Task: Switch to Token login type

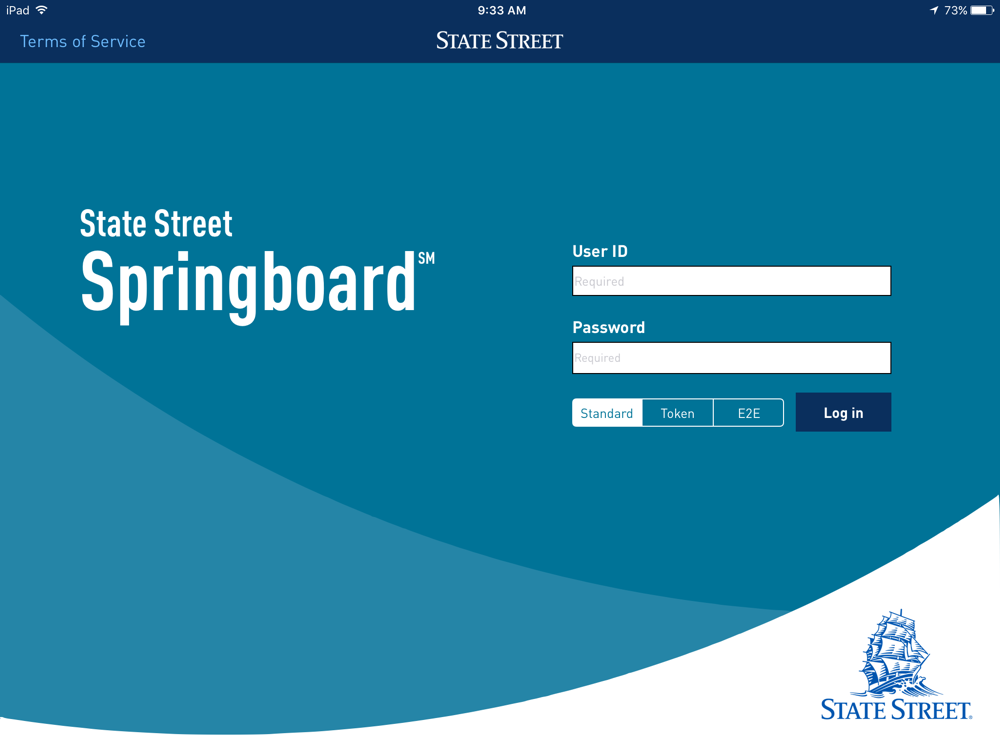Action: point(677,413)
